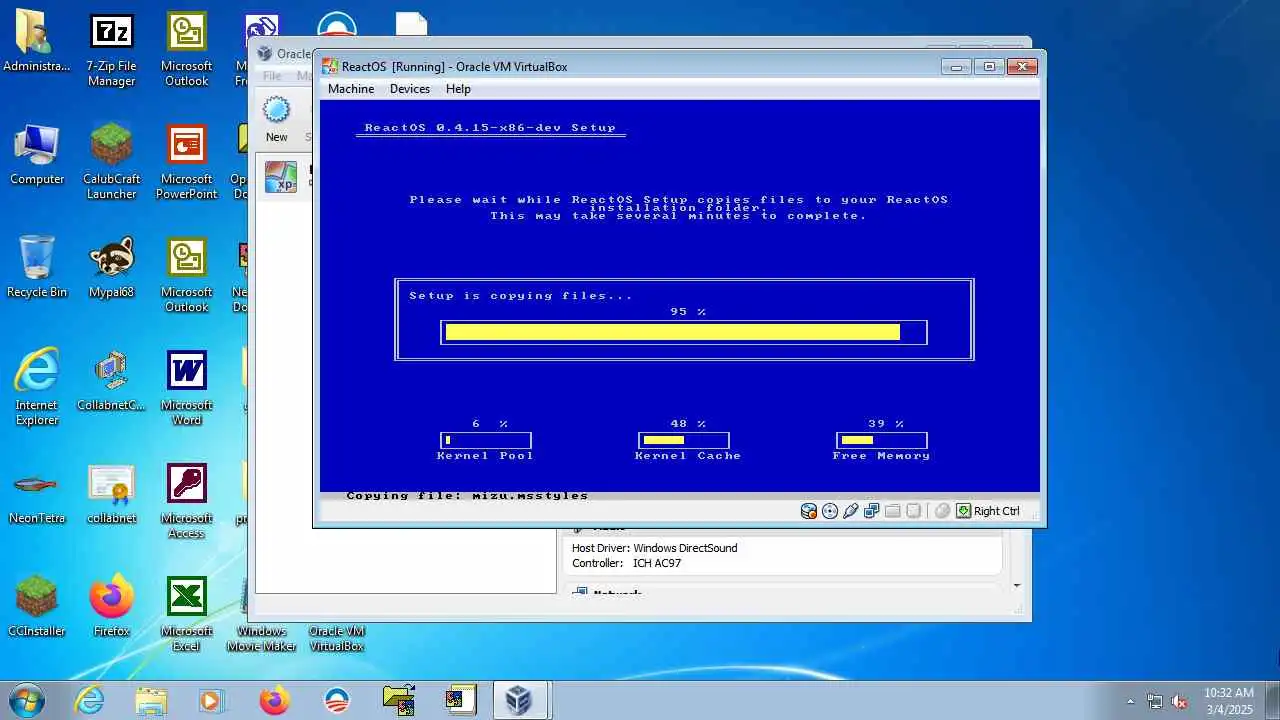Click the VirtualBox cube taskbar button
1280x720 pixels.
pyautogui.click(x=518, y=700)
